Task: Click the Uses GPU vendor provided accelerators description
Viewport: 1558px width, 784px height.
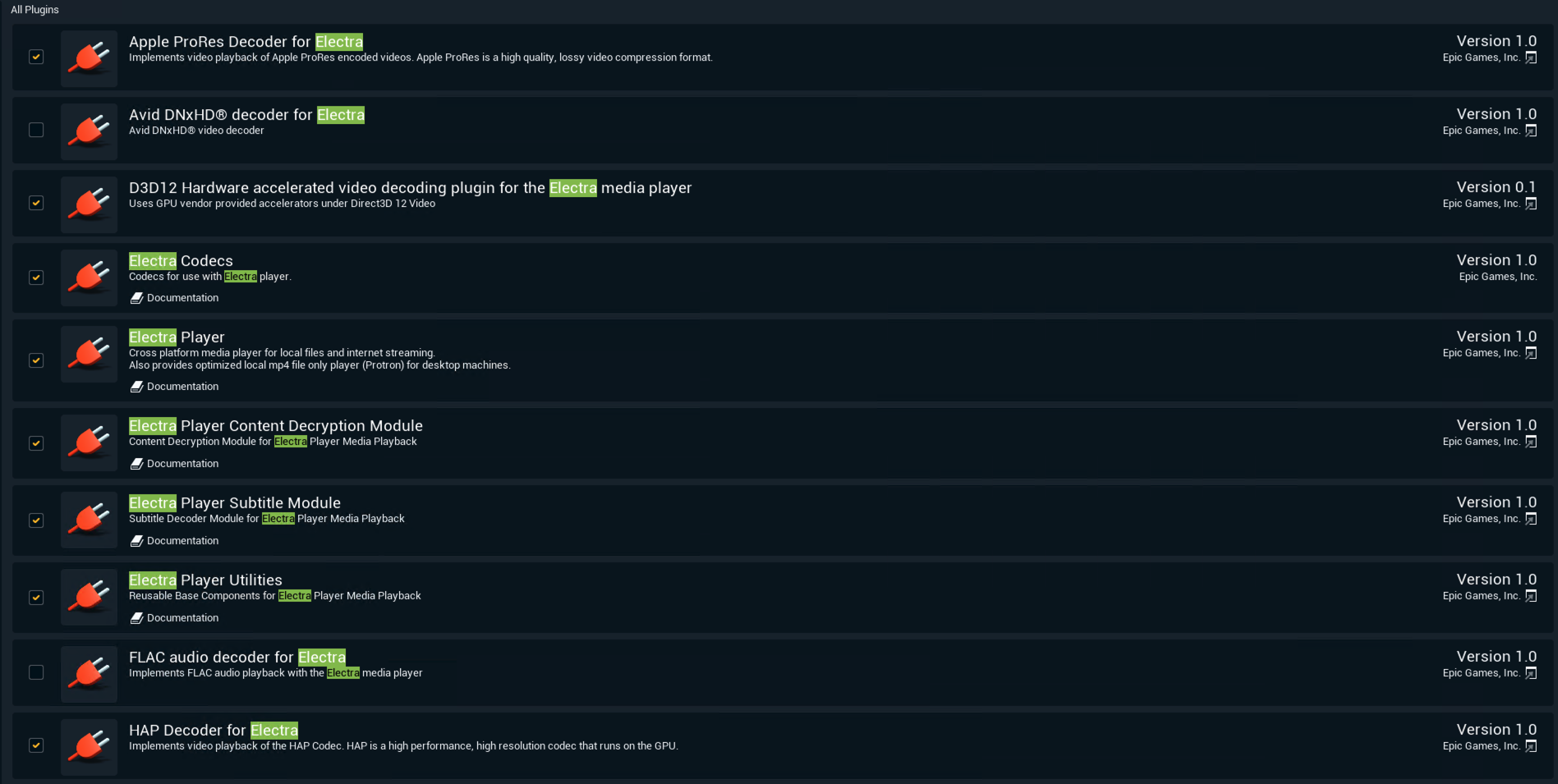Action: (282, 204)
